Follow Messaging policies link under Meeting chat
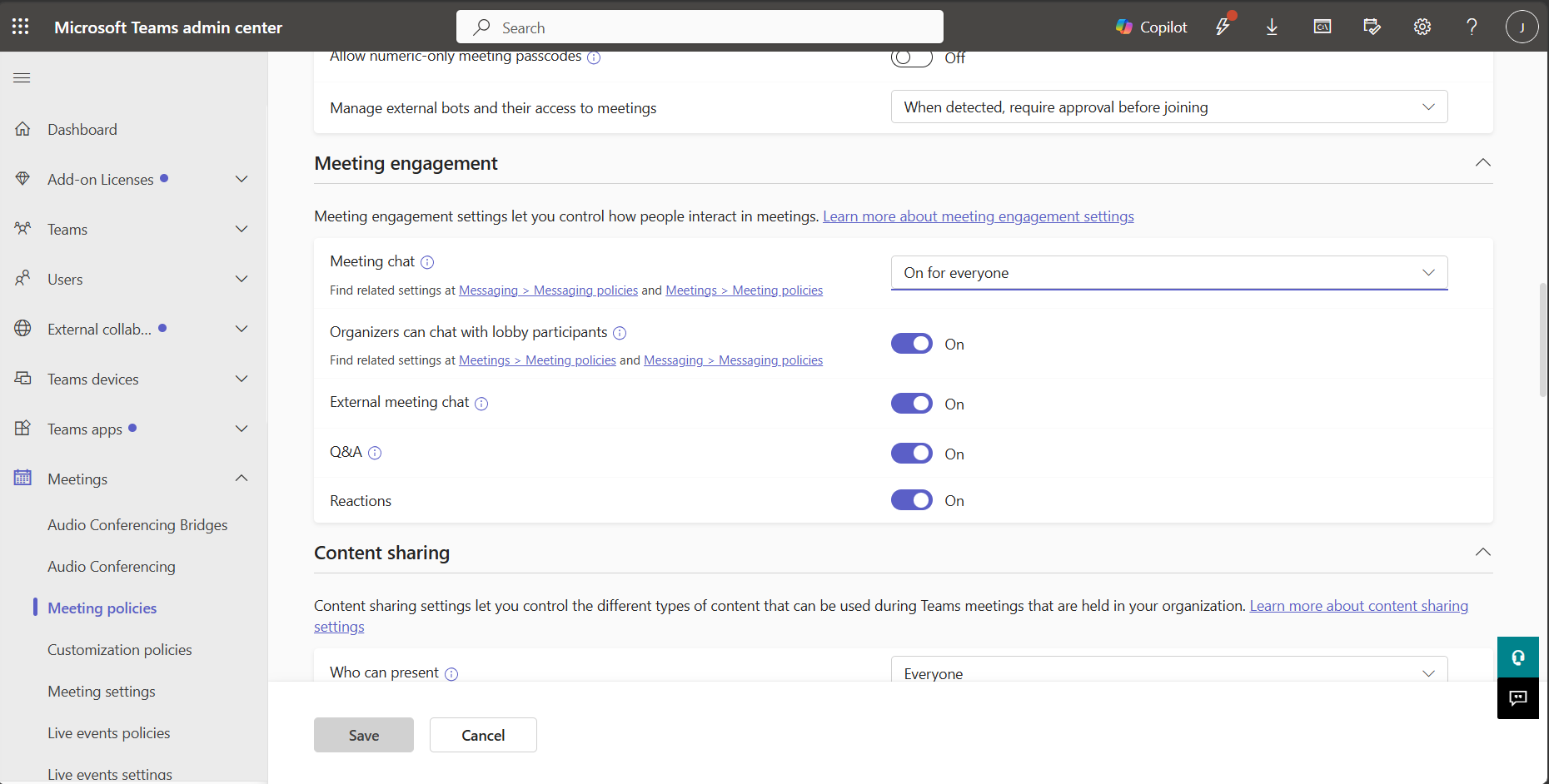The image size is (1549, 784). [x=548, y=290]
